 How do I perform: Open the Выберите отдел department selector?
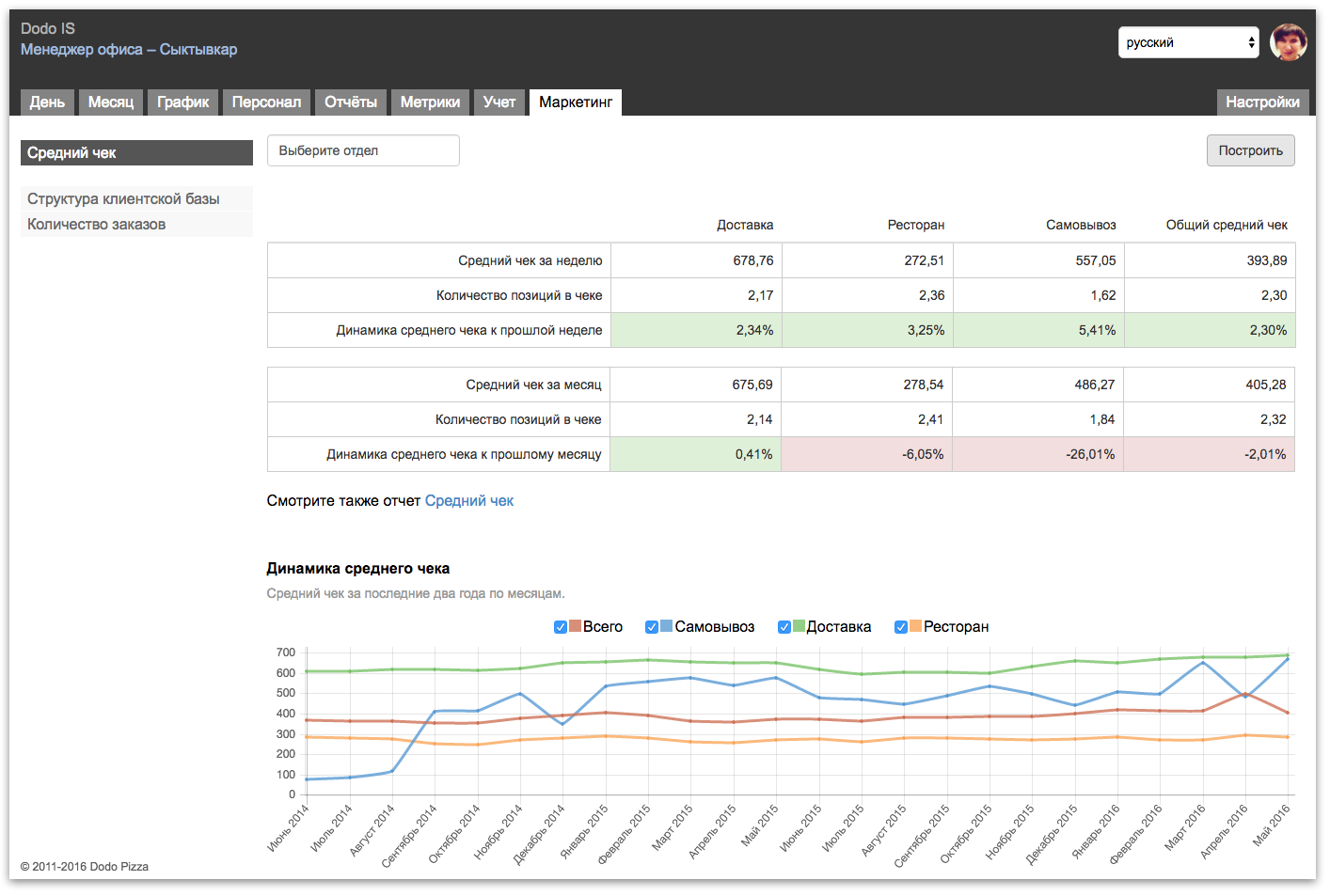click(363, 150)
